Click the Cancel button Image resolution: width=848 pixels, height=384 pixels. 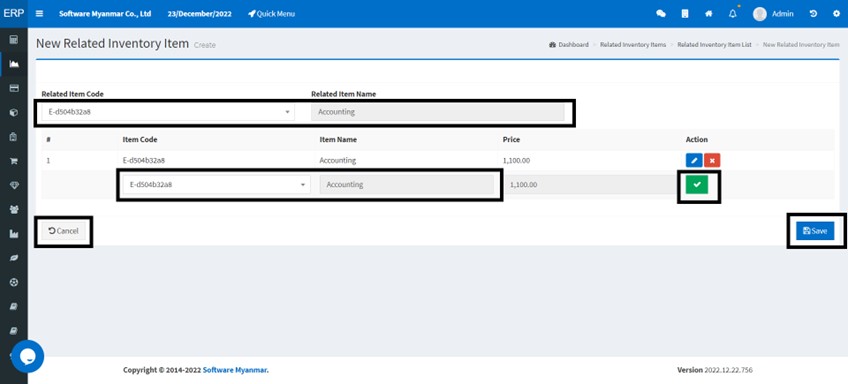[x=63, y=231]
